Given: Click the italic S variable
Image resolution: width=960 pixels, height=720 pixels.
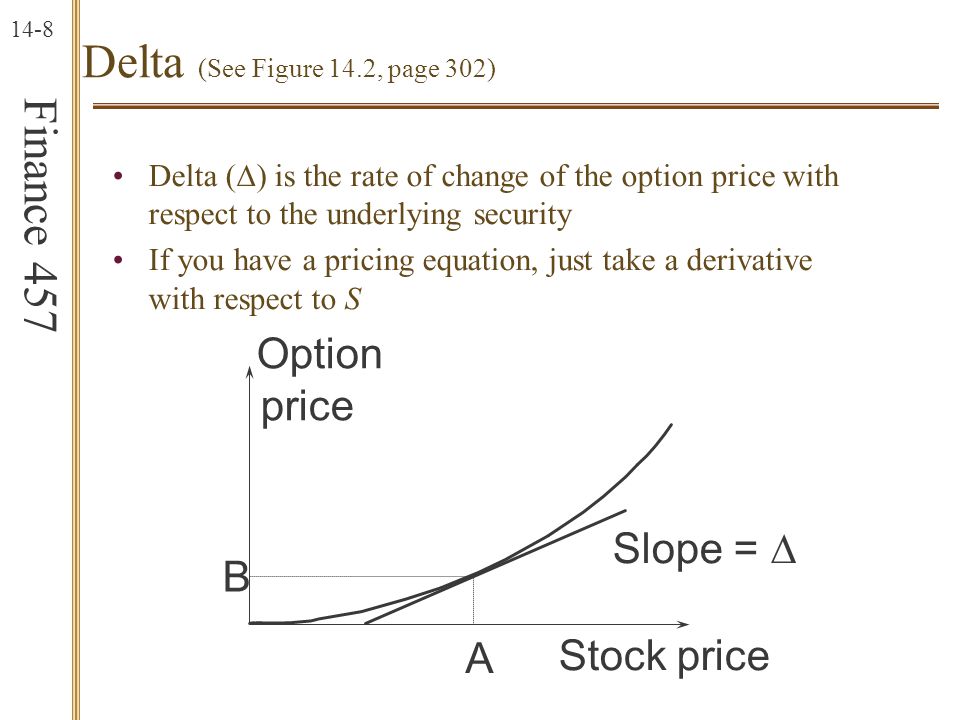Looking at the screenshot, I should pos(353,299).
